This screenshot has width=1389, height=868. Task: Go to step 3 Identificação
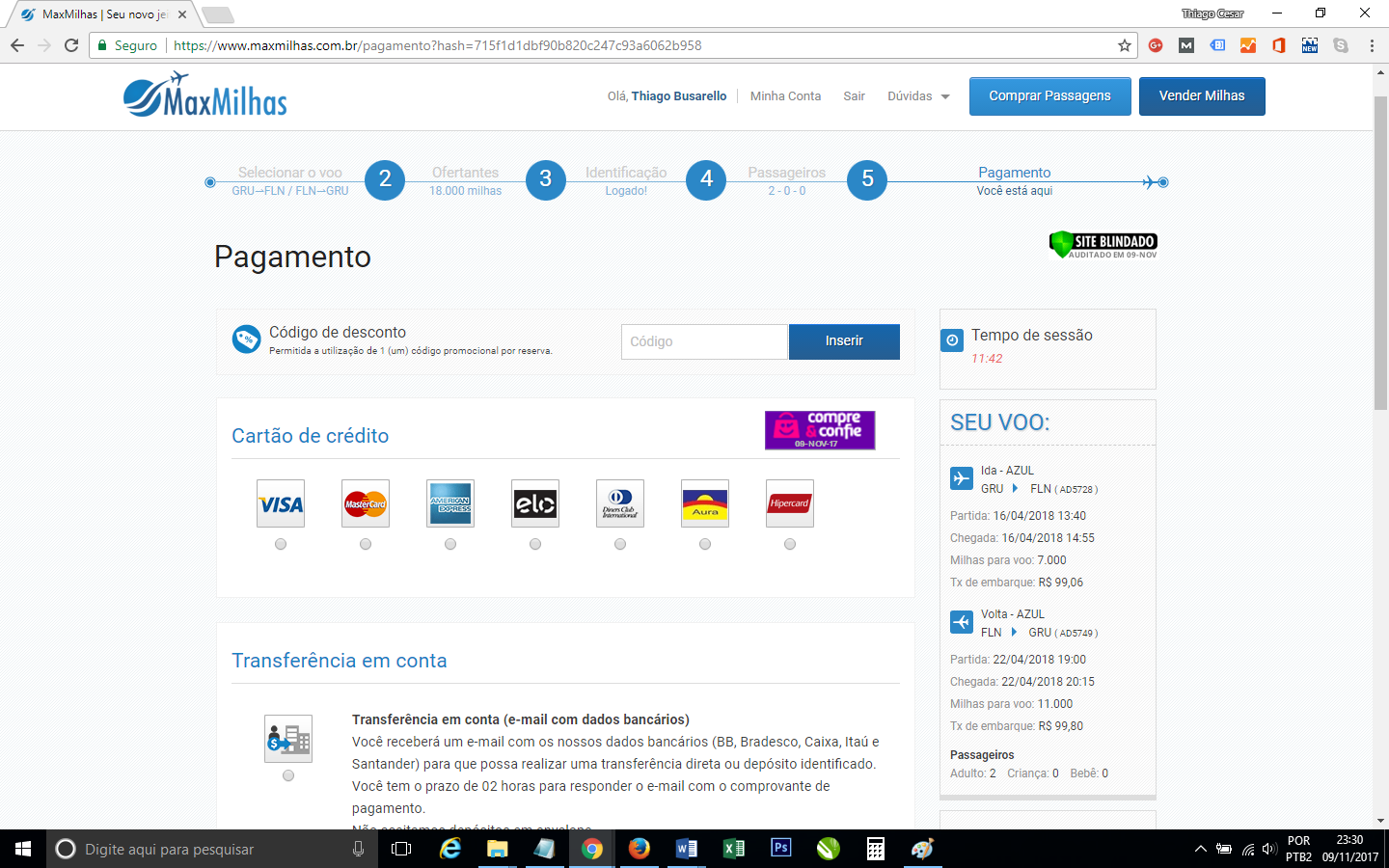[546, 179]
